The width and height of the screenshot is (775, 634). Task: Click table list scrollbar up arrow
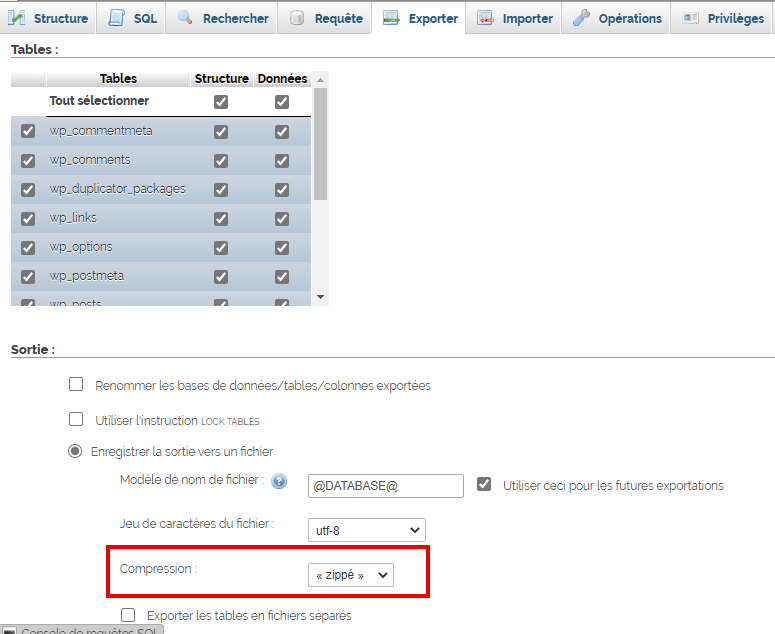click(x=320, y=80)
